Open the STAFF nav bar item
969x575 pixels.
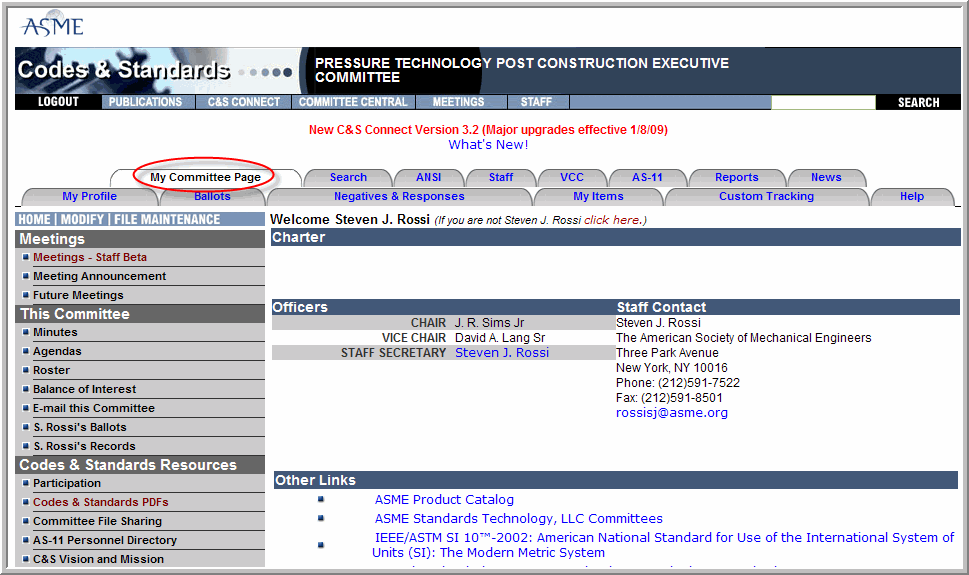click(536, 102)
